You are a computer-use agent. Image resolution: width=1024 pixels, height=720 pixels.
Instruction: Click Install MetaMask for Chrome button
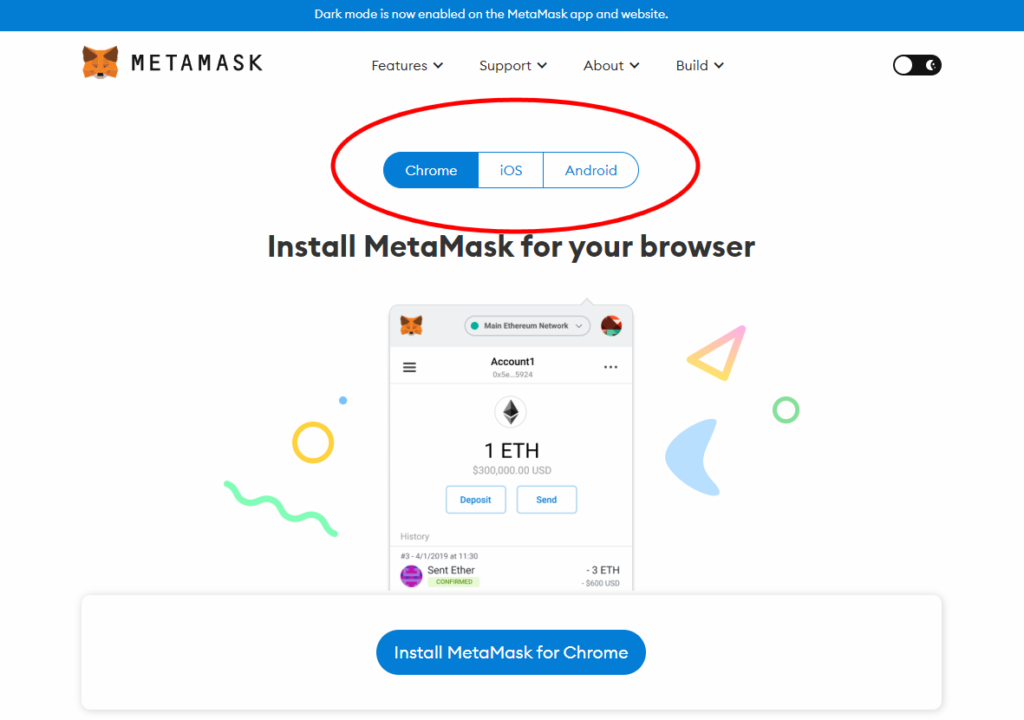[511, 652]
